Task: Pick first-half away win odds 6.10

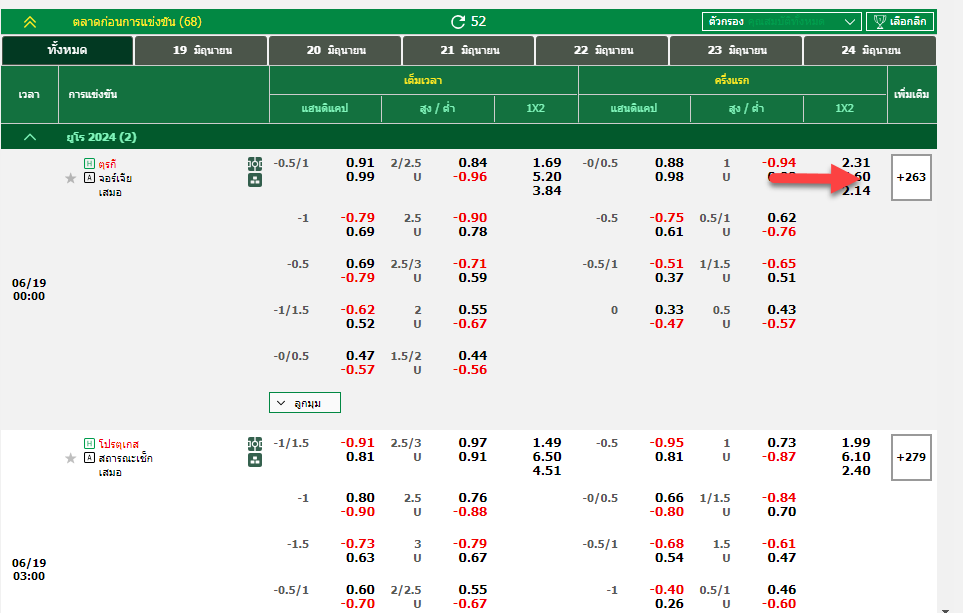Action: [x=856, y=457]
